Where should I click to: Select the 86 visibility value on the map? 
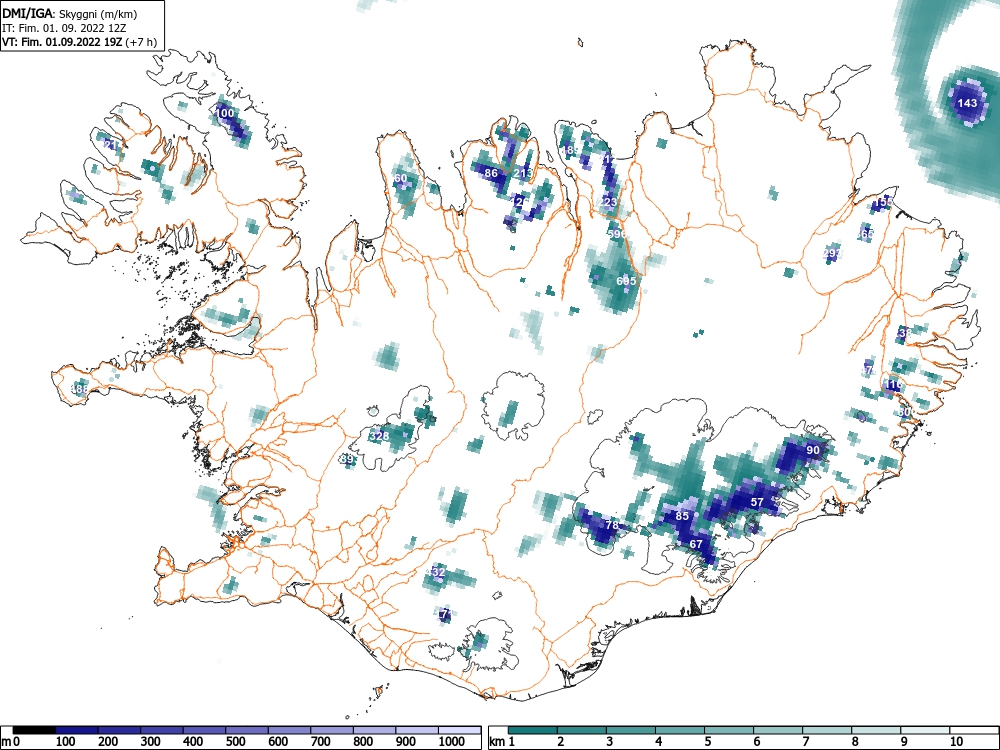tap(491, 173)
